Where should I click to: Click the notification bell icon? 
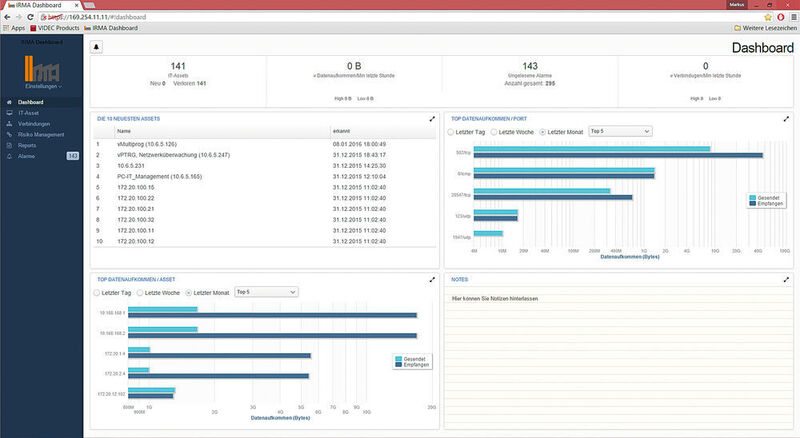click(x=96, y=47)
